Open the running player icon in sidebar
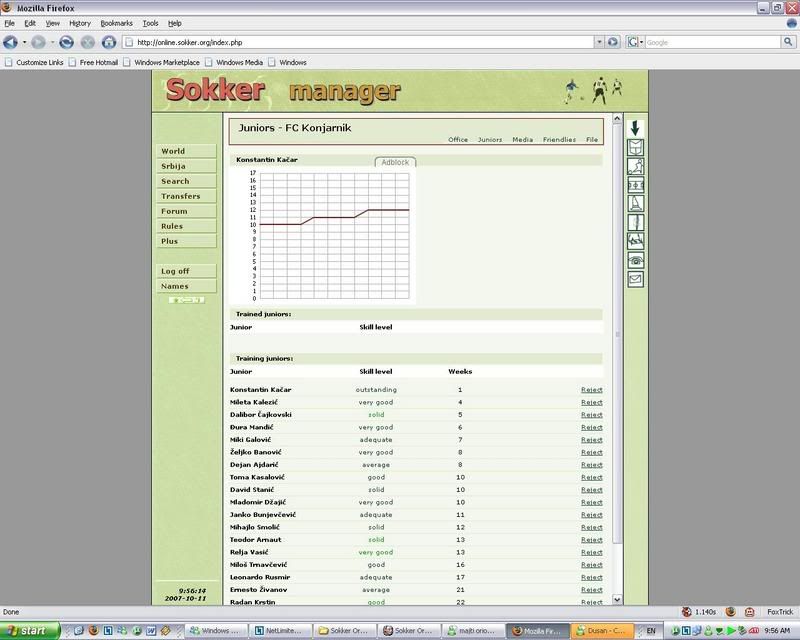Image resolution: width=800 pixels, height=640 pixels. pyautogui.click(x=635, y=166)
